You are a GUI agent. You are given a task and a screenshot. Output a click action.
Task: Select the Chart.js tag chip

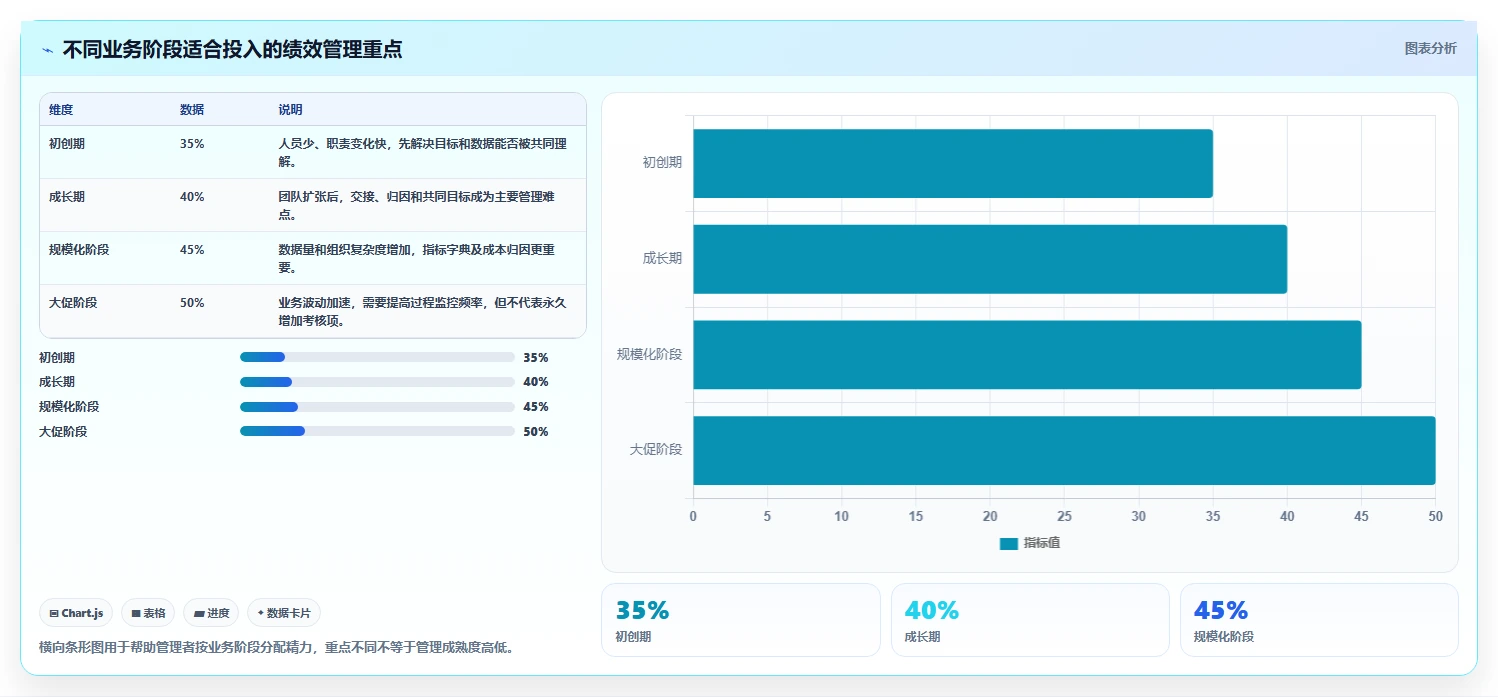coord(76,613)
